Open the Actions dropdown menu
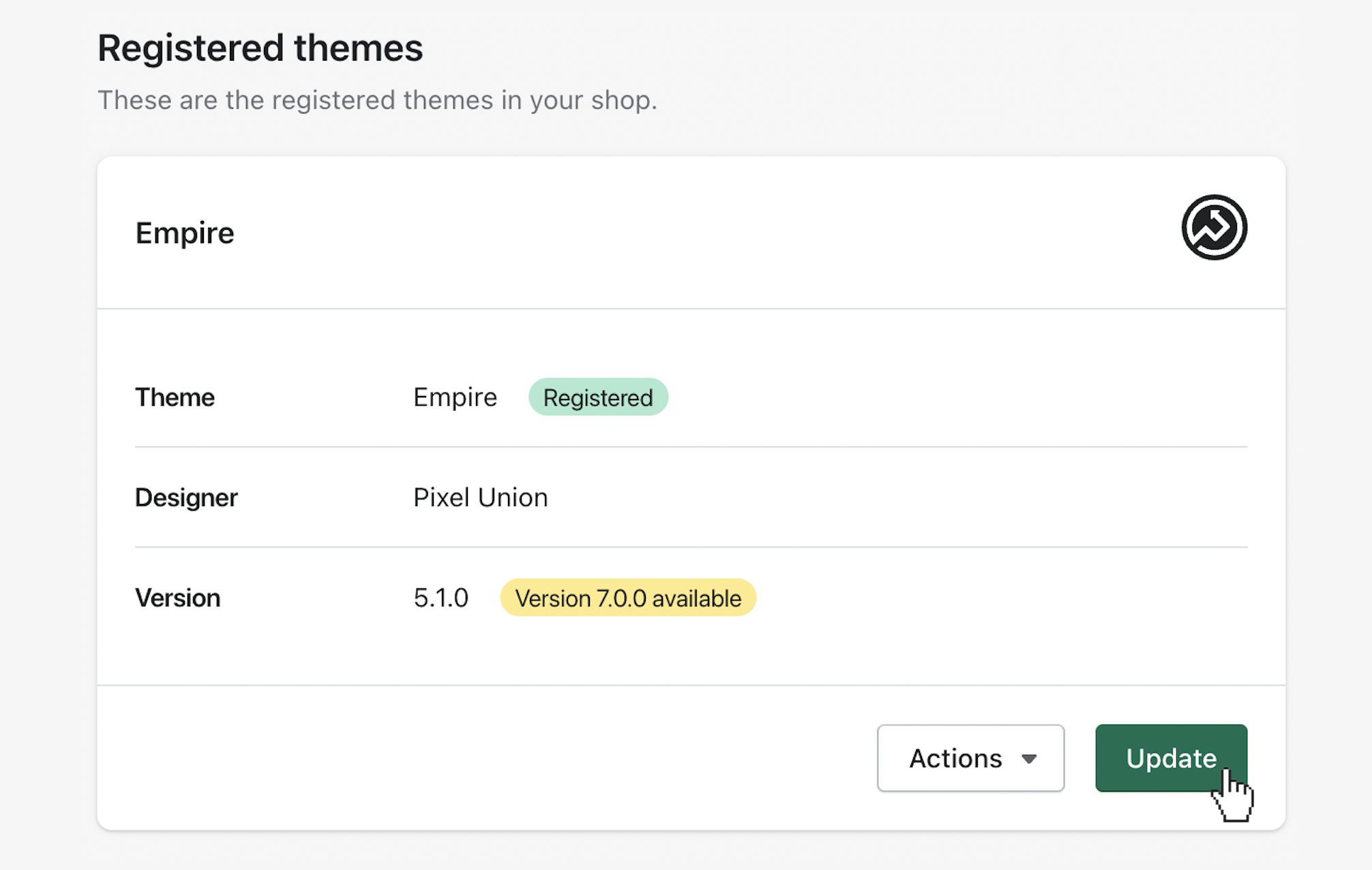1372x870 pixels. 970,757
